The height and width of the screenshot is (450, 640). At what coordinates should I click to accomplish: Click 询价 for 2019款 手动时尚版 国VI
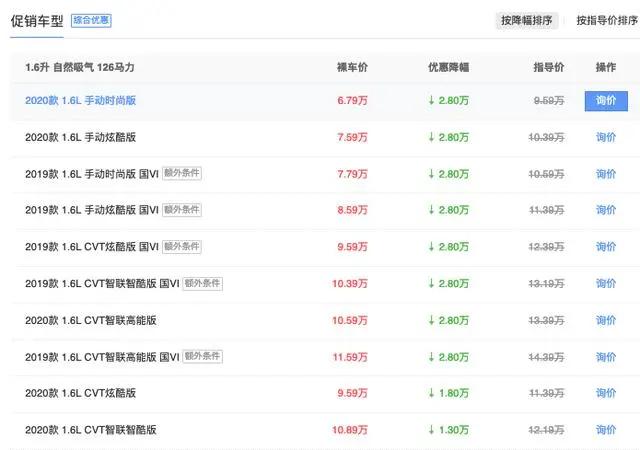pyautogui.click(x=606, y=174)
